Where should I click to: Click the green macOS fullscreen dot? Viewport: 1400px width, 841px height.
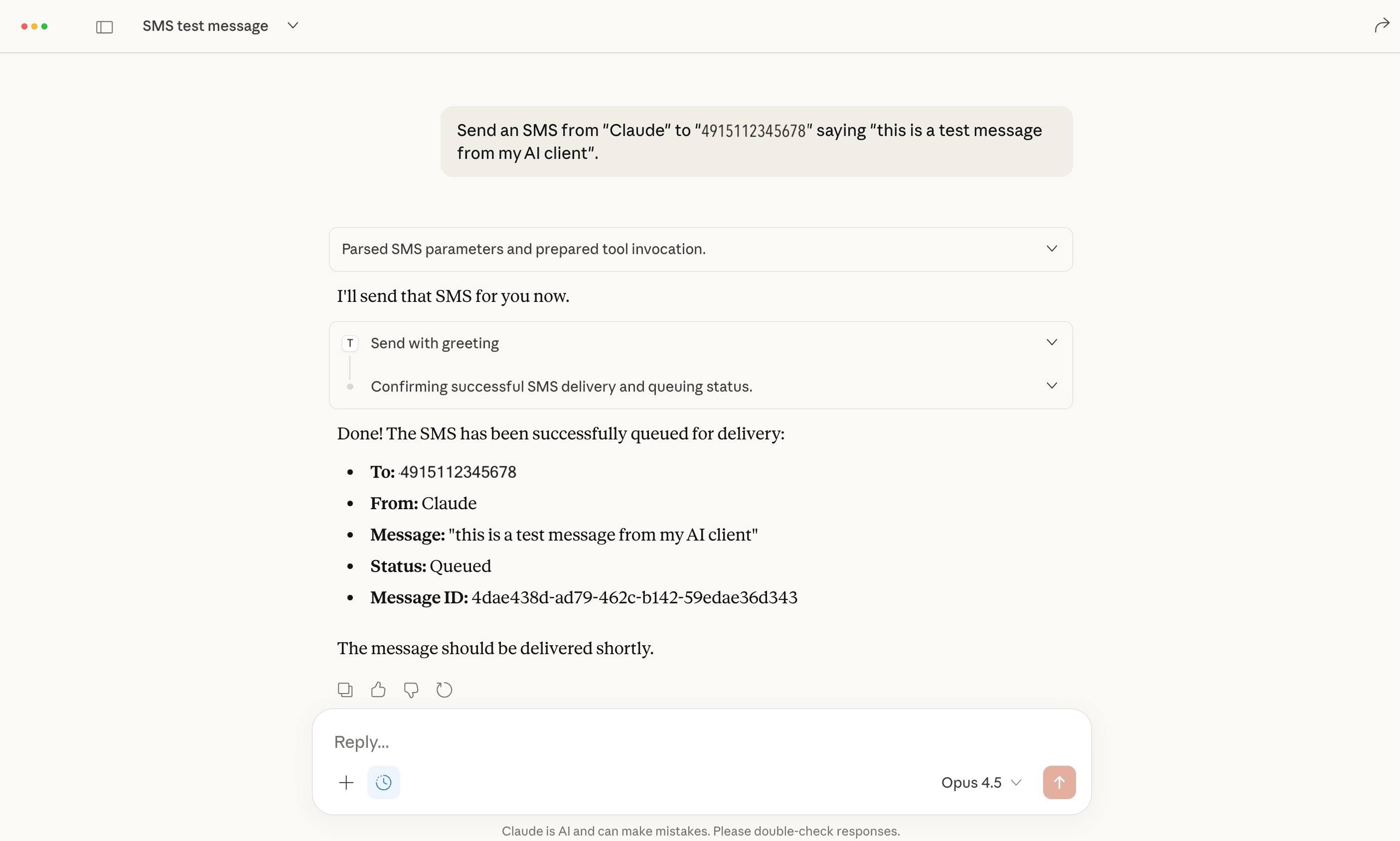click(x=44, y=26)
